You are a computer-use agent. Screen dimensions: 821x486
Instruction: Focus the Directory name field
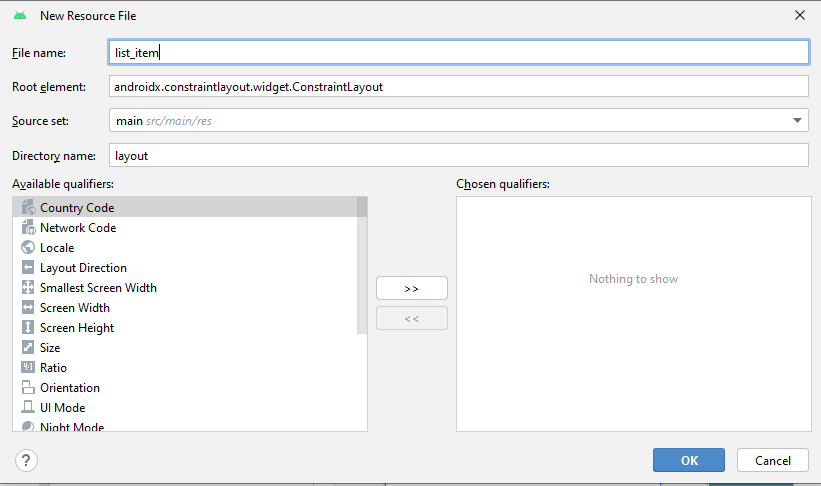point(458,156)
